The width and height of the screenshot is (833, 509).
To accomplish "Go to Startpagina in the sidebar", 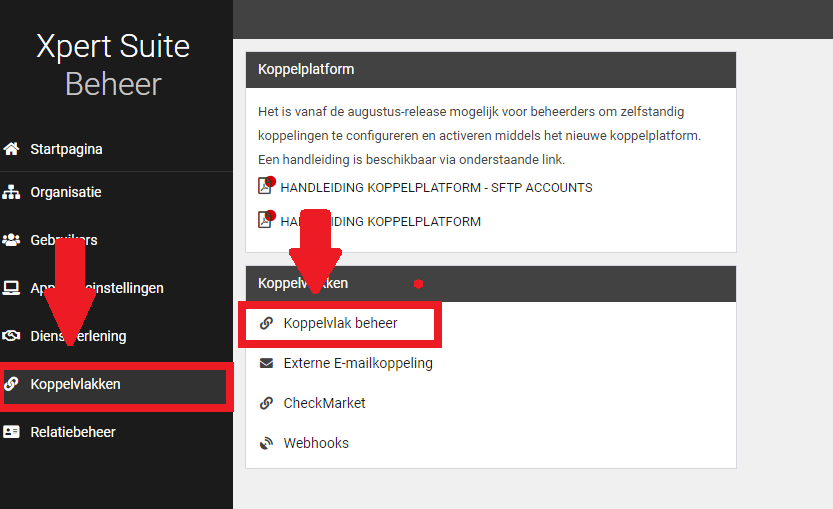I will tap(66, 149).
